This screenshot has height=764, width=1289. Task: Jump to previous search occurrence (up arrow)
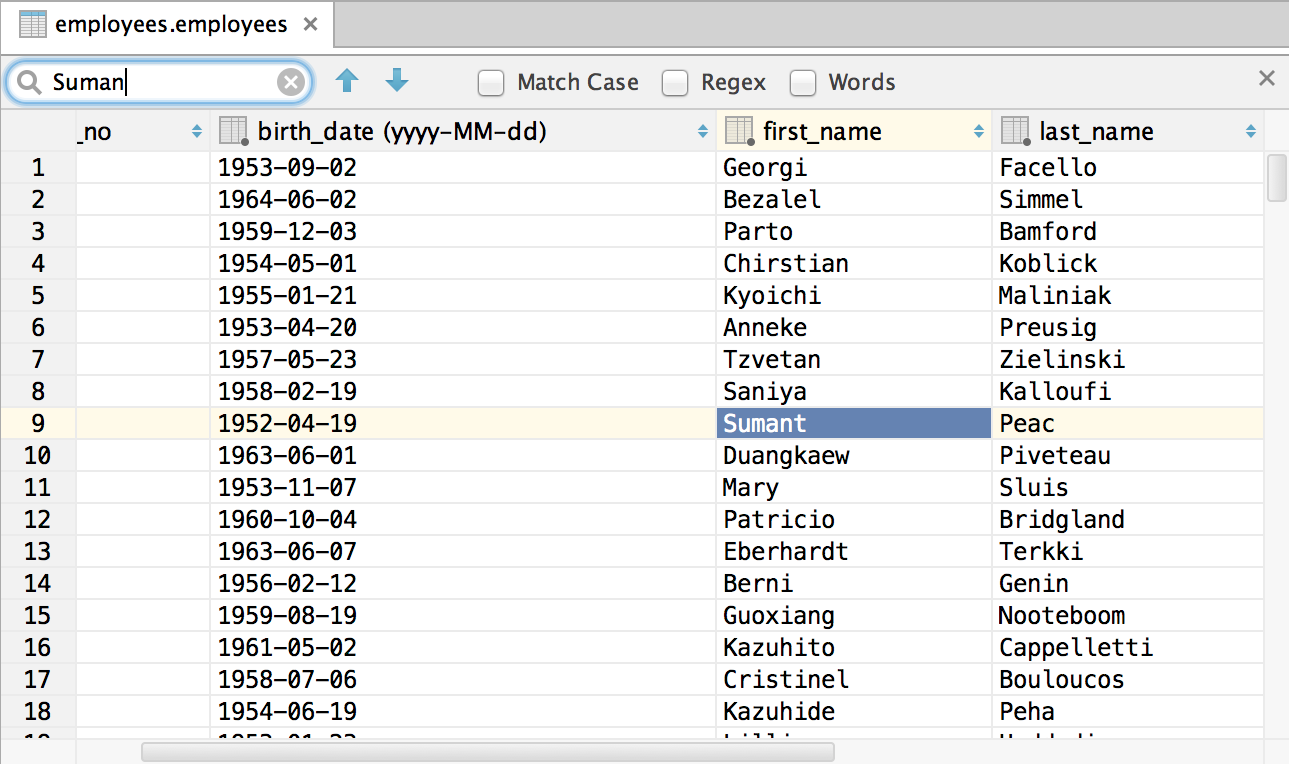(x=347, y=81)
